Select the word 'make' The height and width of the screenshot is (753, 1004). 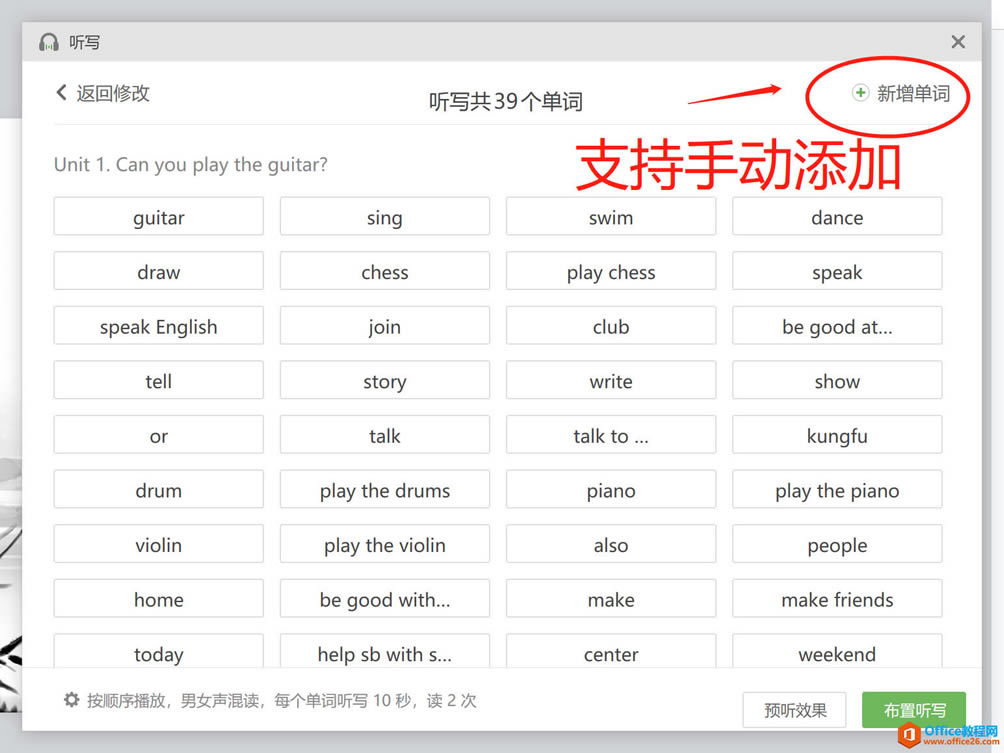tap(611, 598)
